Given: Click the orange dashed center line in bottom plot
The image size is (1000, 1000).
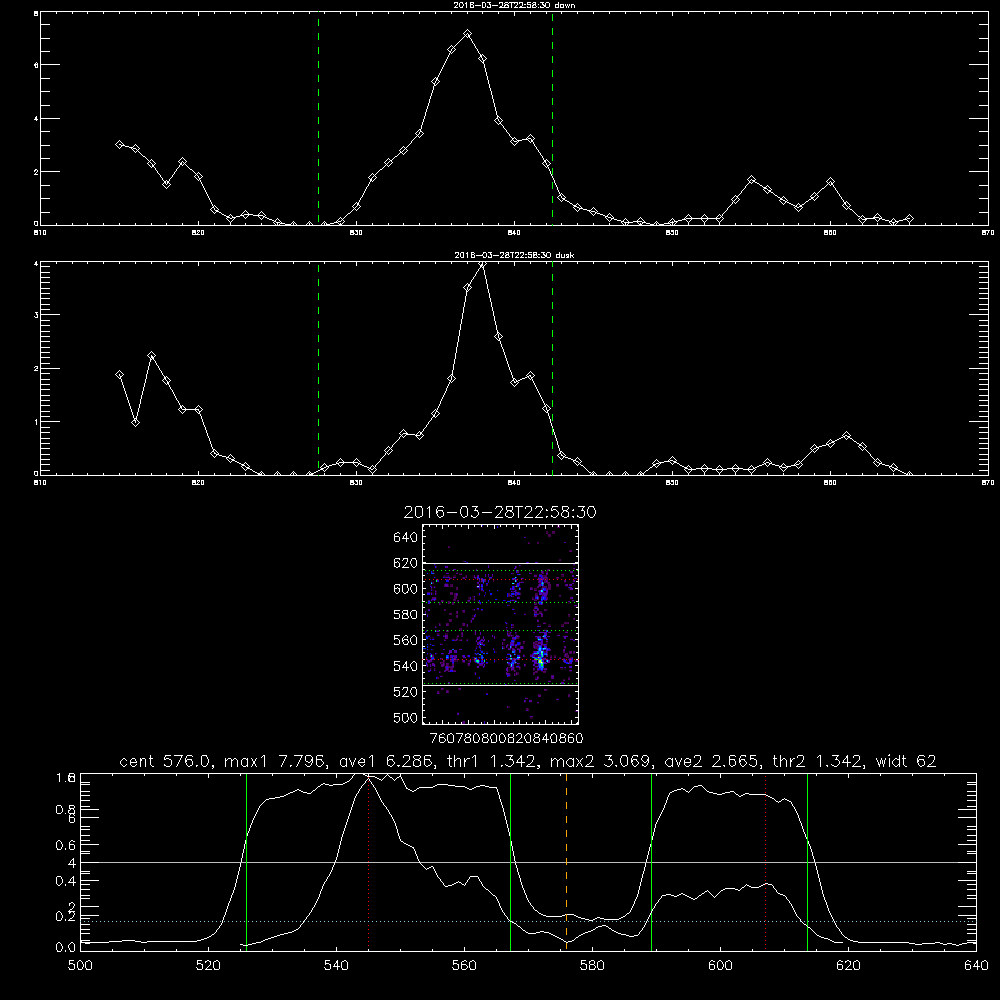Looking at the screenshot, I should tap(566, 861).
